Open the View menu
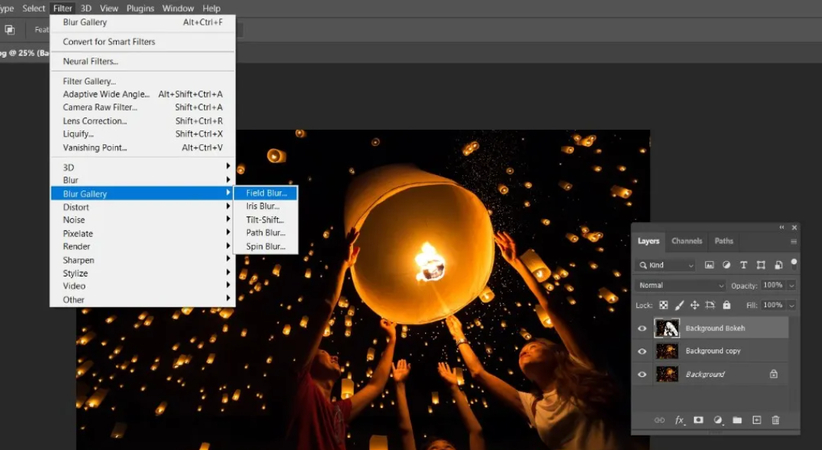The height and width of the screenshot is (450, 822). [x=109, y=8]
